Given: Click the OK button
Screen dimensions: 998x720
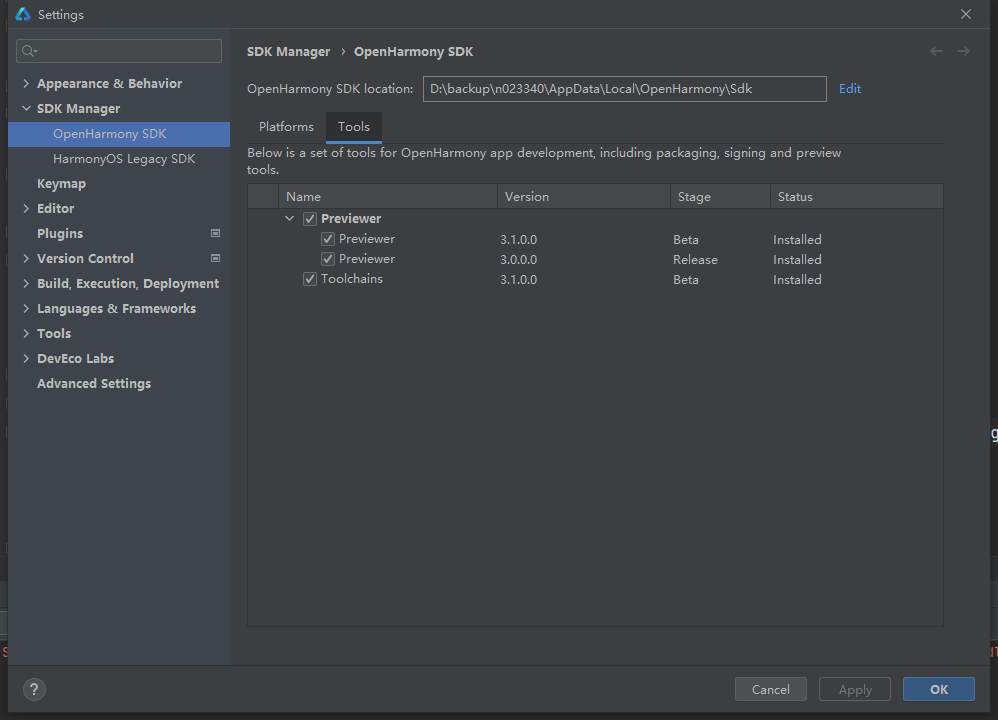Looking at the screenshot, I should pyautogui.click(x=939, y=689).
